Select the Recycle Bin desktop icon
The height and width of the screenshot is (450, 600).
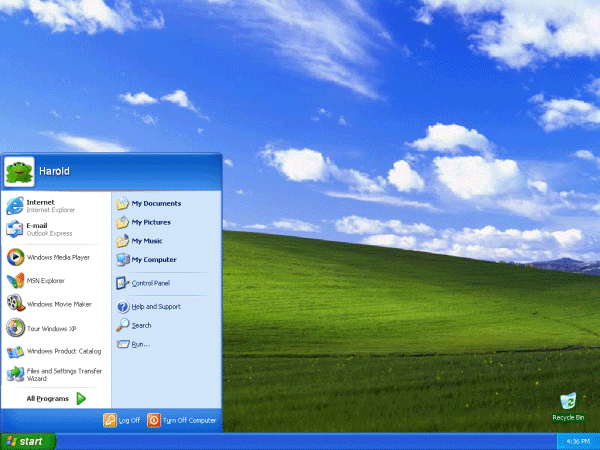[x=568, y=401]
